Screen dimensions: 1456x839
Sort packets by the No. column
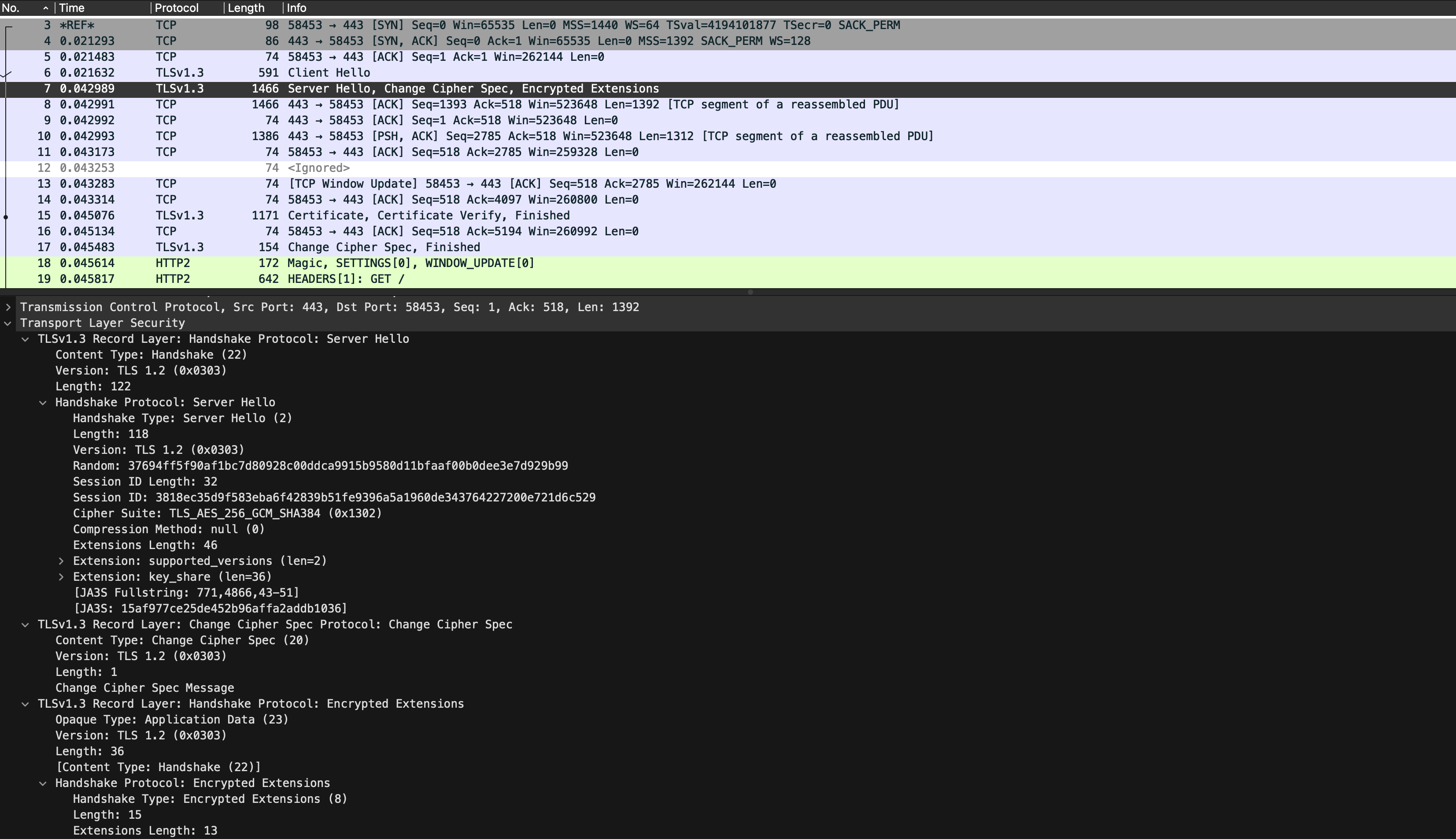[26, 8]
